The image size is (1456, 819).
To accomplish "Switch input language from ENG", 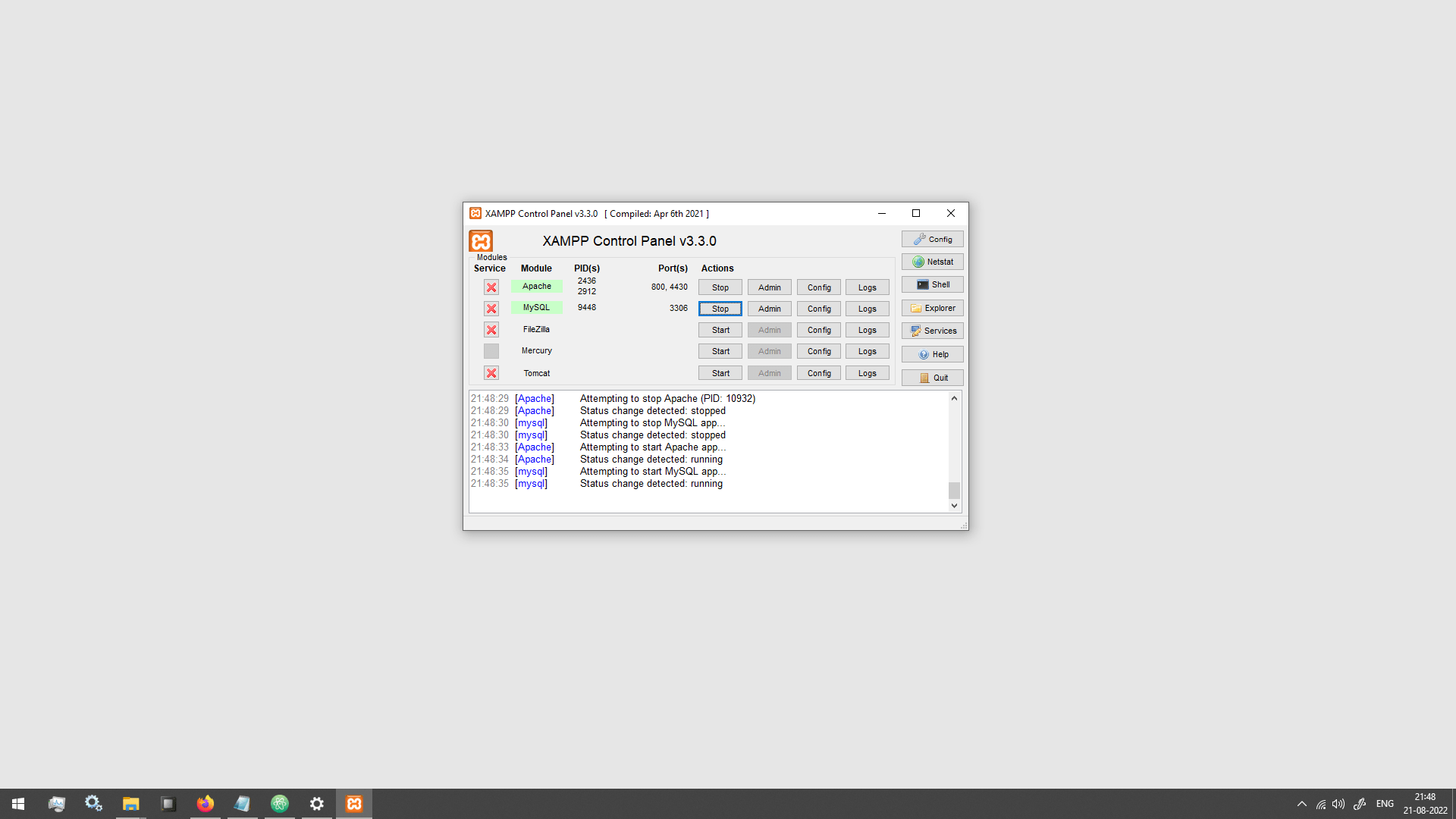I will (x=1385, y=804).
